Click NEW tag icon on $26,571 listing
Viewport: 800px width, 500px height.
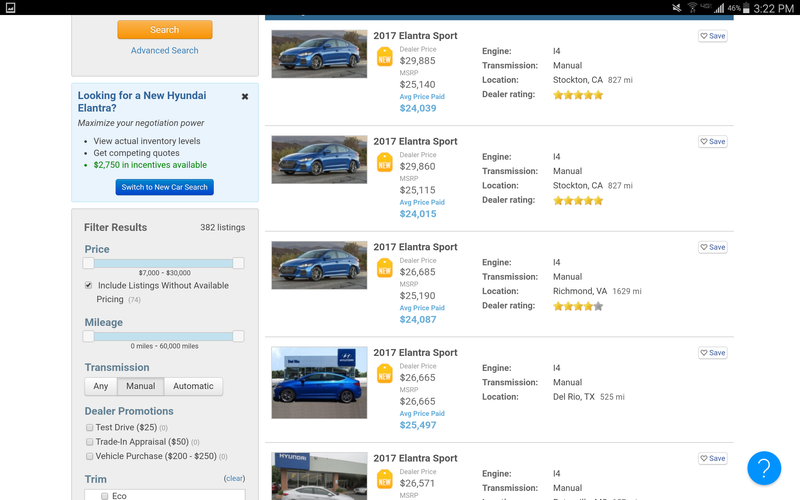click(385, 479)
